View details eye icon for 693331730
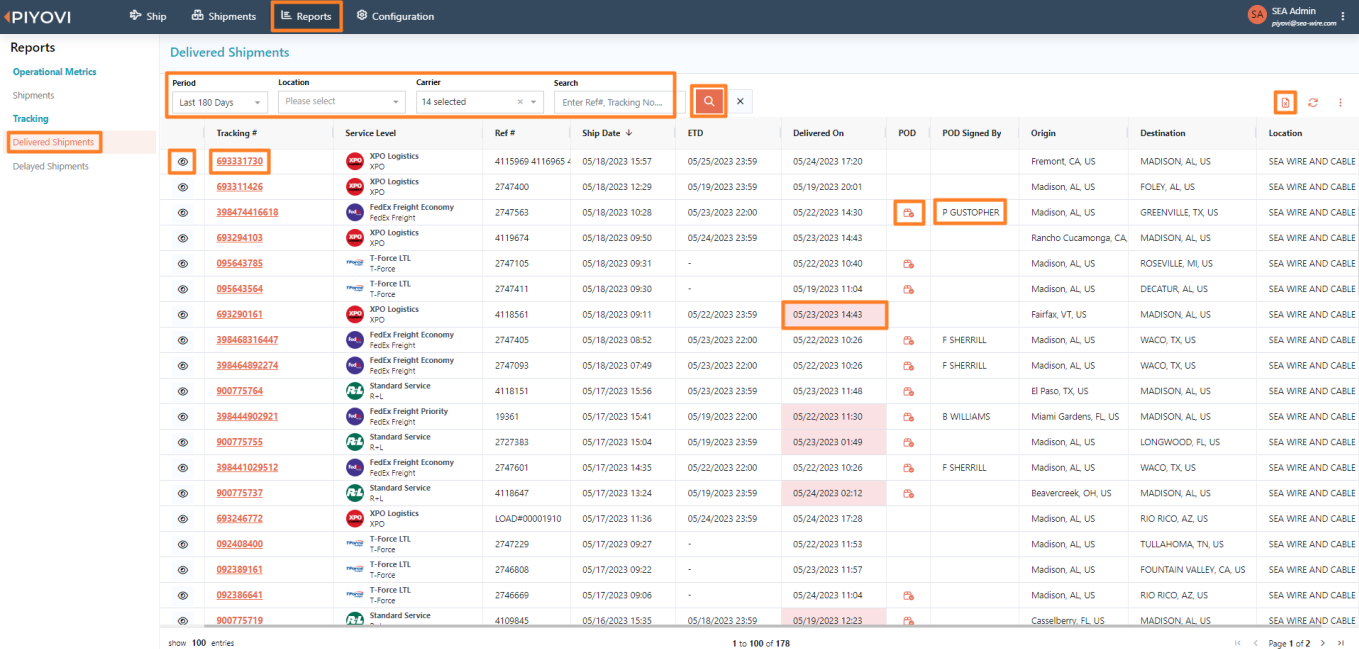This screenshot has width=1359, height=649. click(183, 161)
